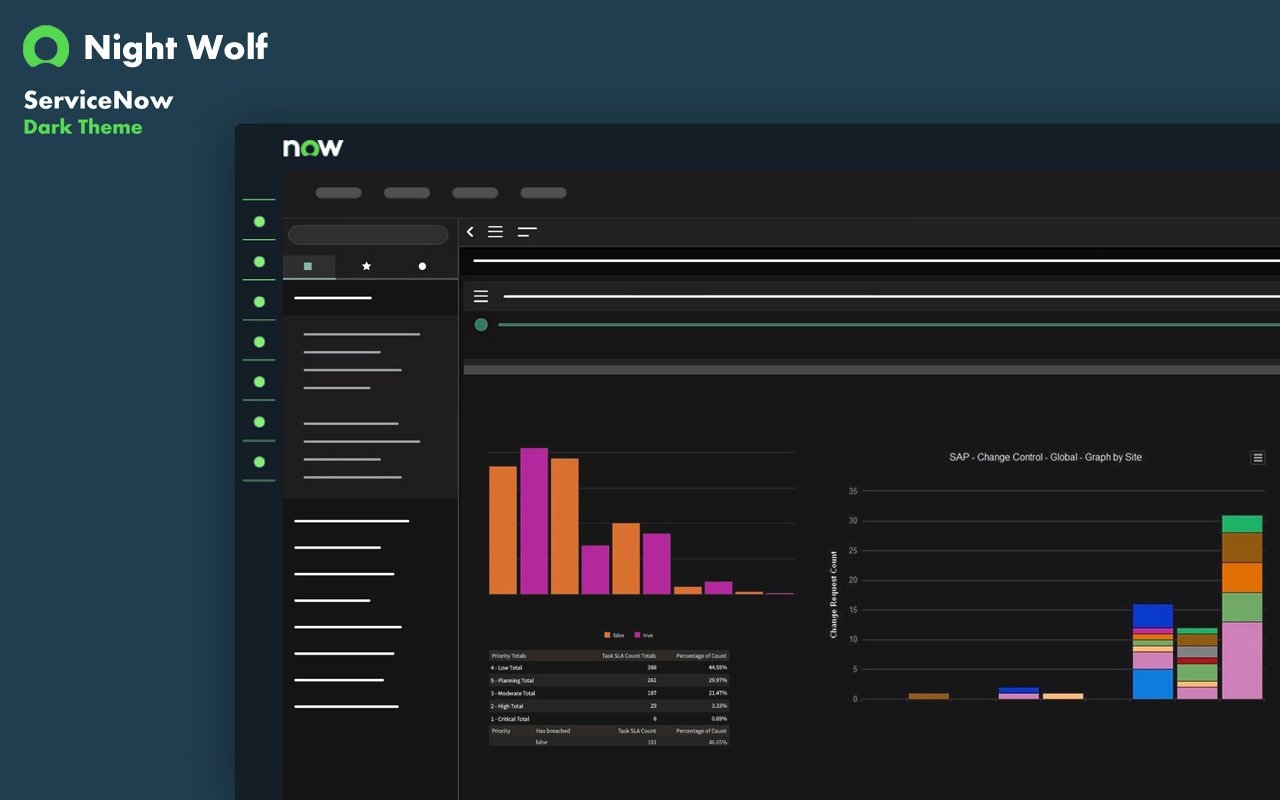Switch to the Favorites star tab

pyautogui.click(x=366, y=265)
